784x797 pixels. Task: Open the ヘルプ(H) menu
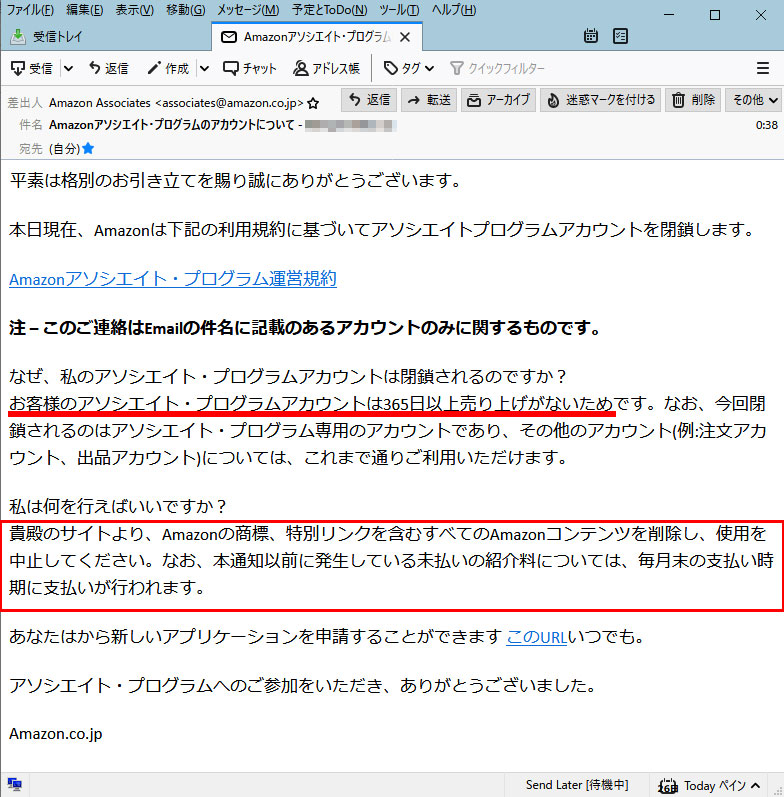454,10
